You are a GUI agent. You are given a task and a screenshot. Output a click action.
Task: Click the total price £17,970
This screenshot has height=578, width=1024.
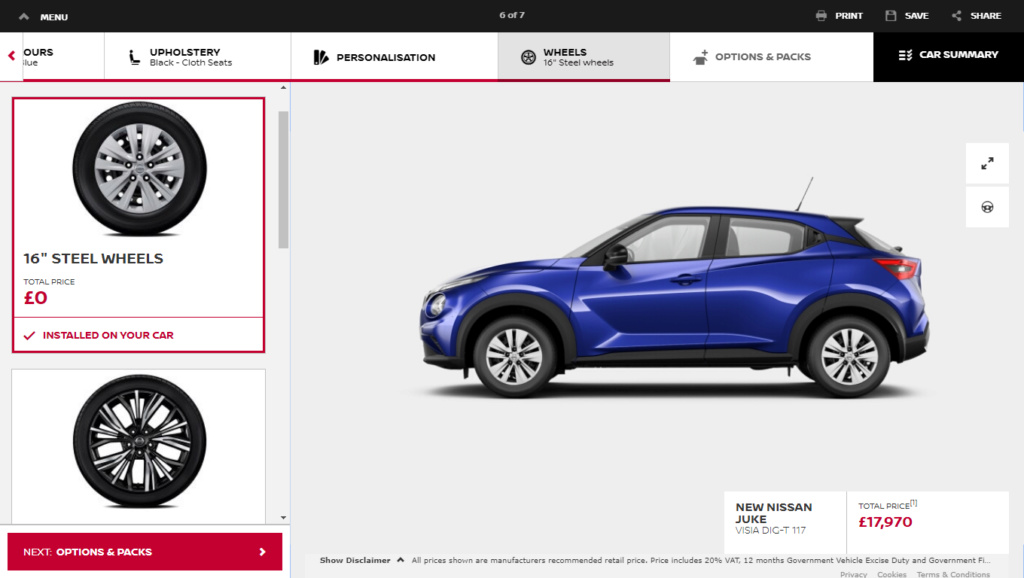[885, 522]
